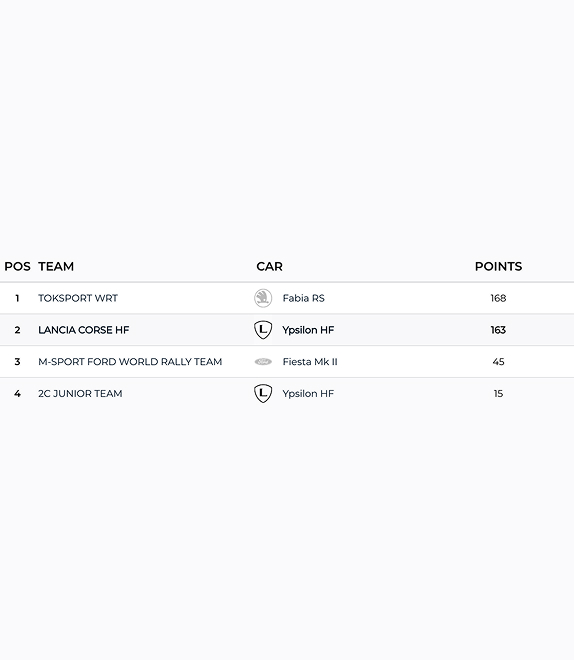
Task: Click the POS column header
Action: click(17, 266)
